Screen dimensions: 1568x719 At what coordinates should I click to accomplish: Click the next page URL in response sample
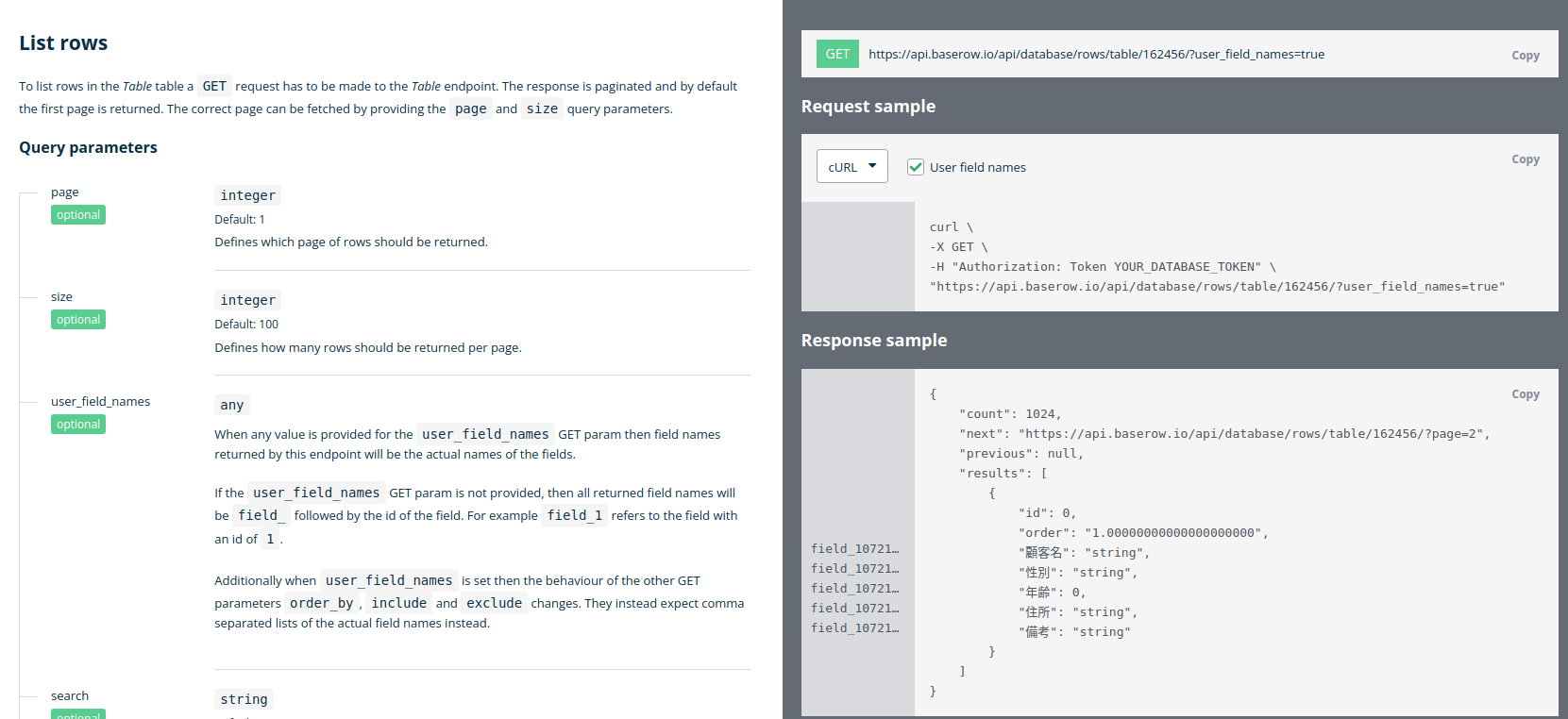(x=1250, y=434)
